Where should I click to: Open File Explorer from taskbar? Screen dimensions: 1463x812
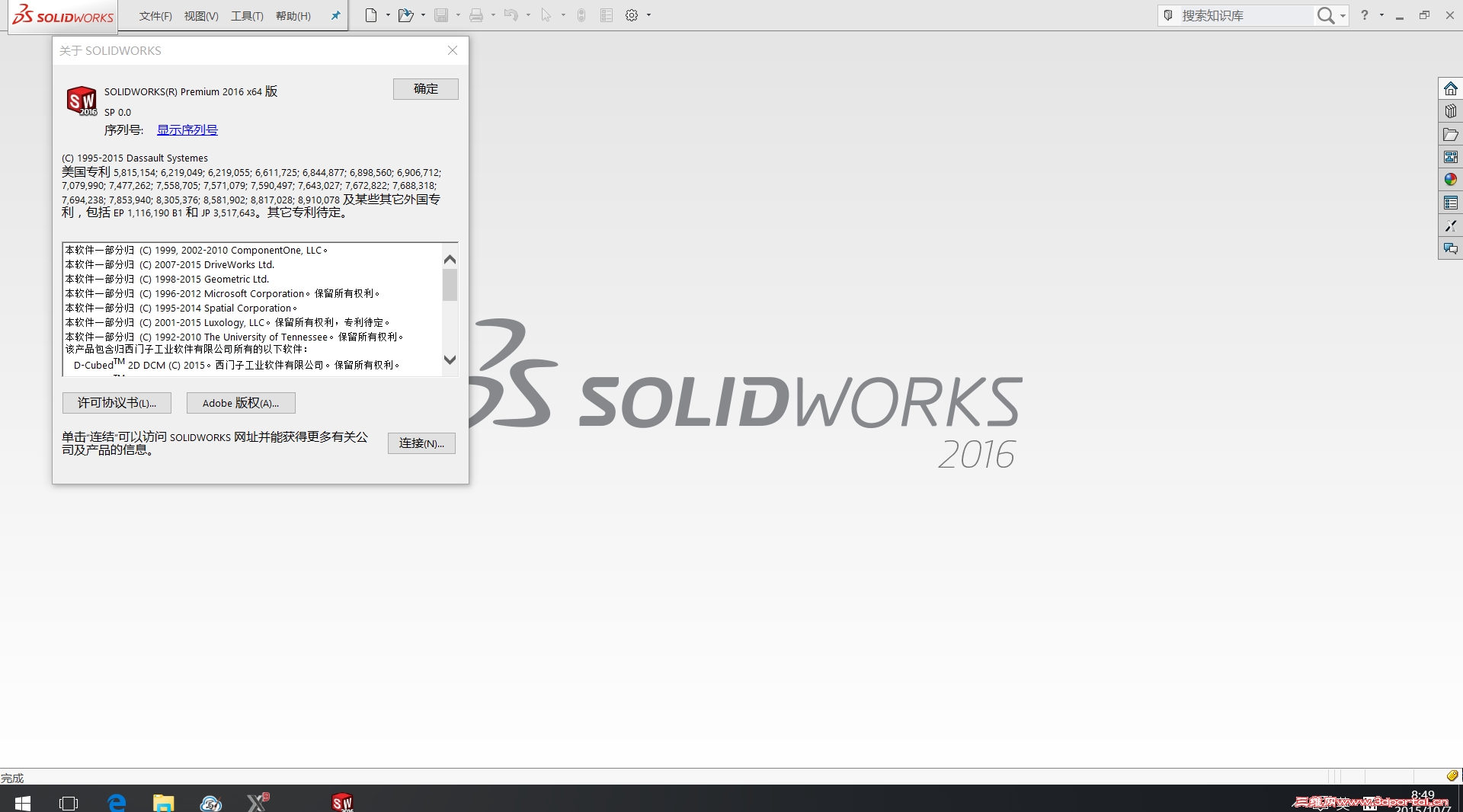pos(164,802)
